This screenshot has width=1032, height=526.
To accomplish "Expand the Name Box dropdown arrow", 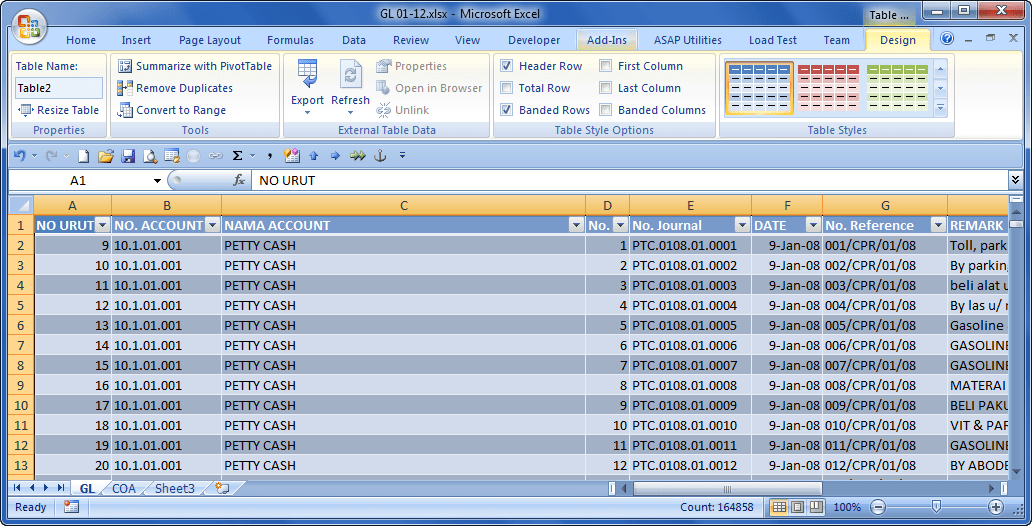I will pyautogui.click(x=157, y=180).
